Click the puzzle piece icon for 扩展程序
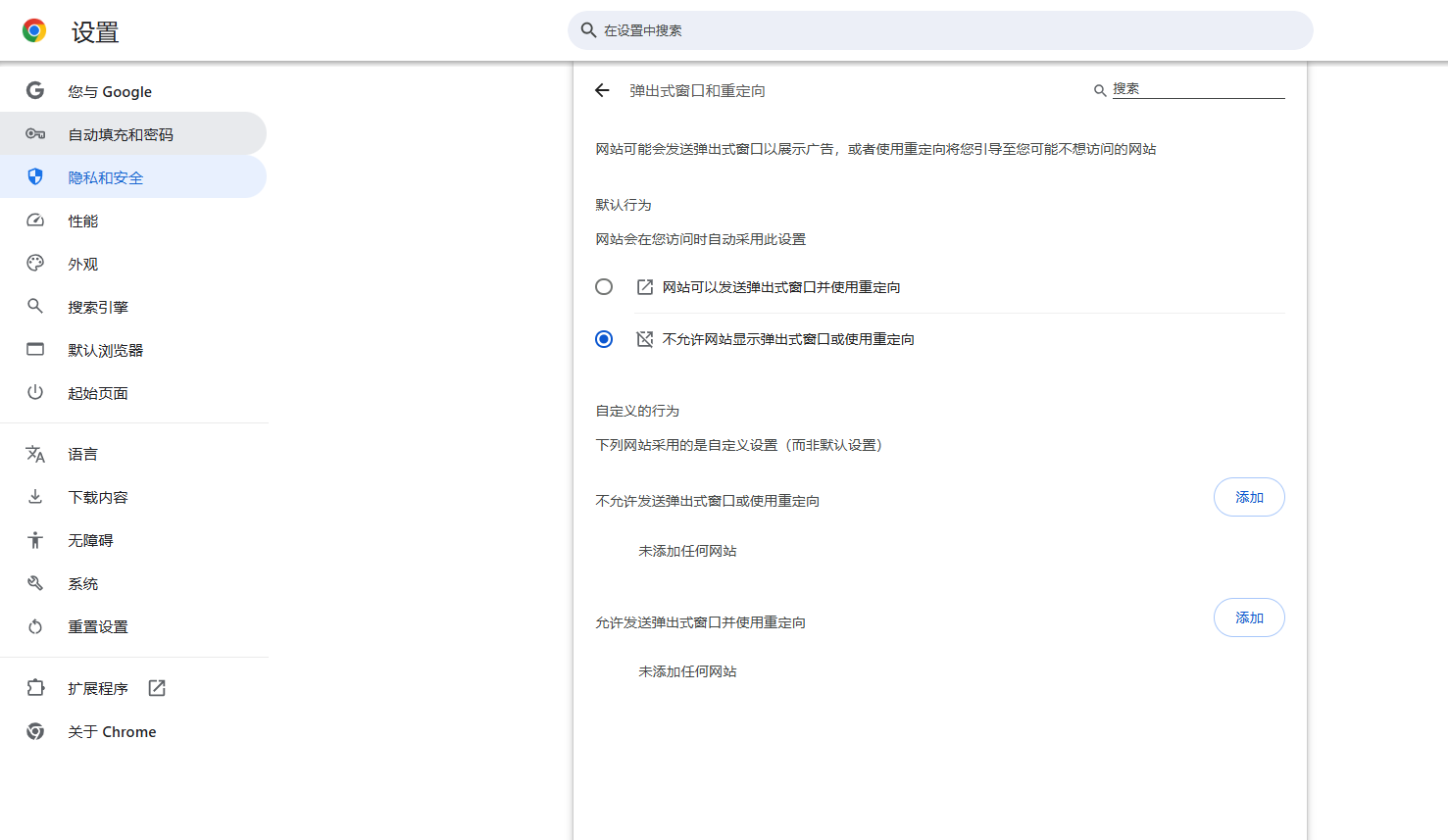1448x840 pixels. (x=35, y=688)
